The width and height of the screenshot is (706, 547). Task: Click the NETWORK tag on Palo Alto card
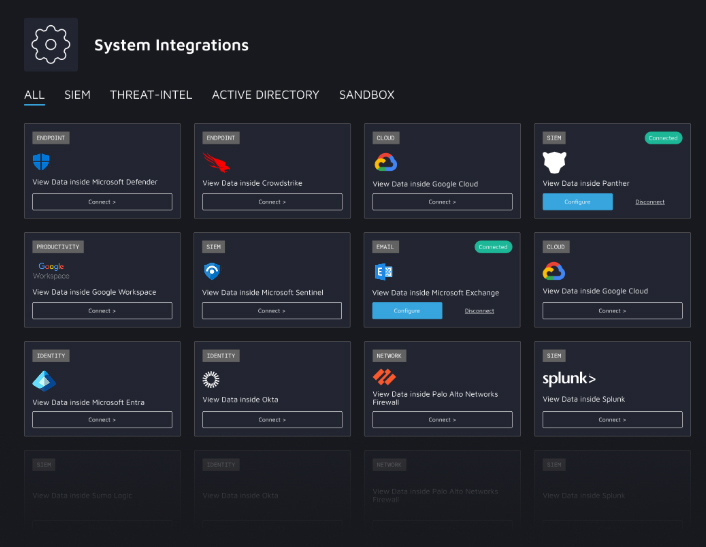(x=389, y=356)
